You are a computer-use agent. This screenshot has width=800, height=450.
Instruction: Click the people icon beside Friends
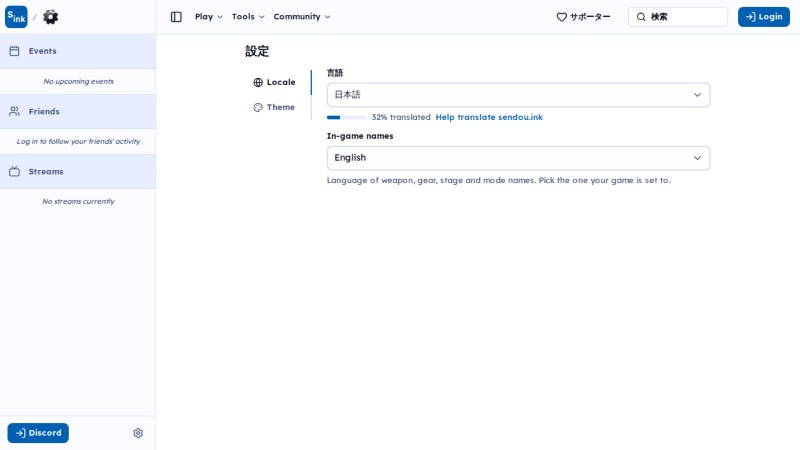(14, 111)
